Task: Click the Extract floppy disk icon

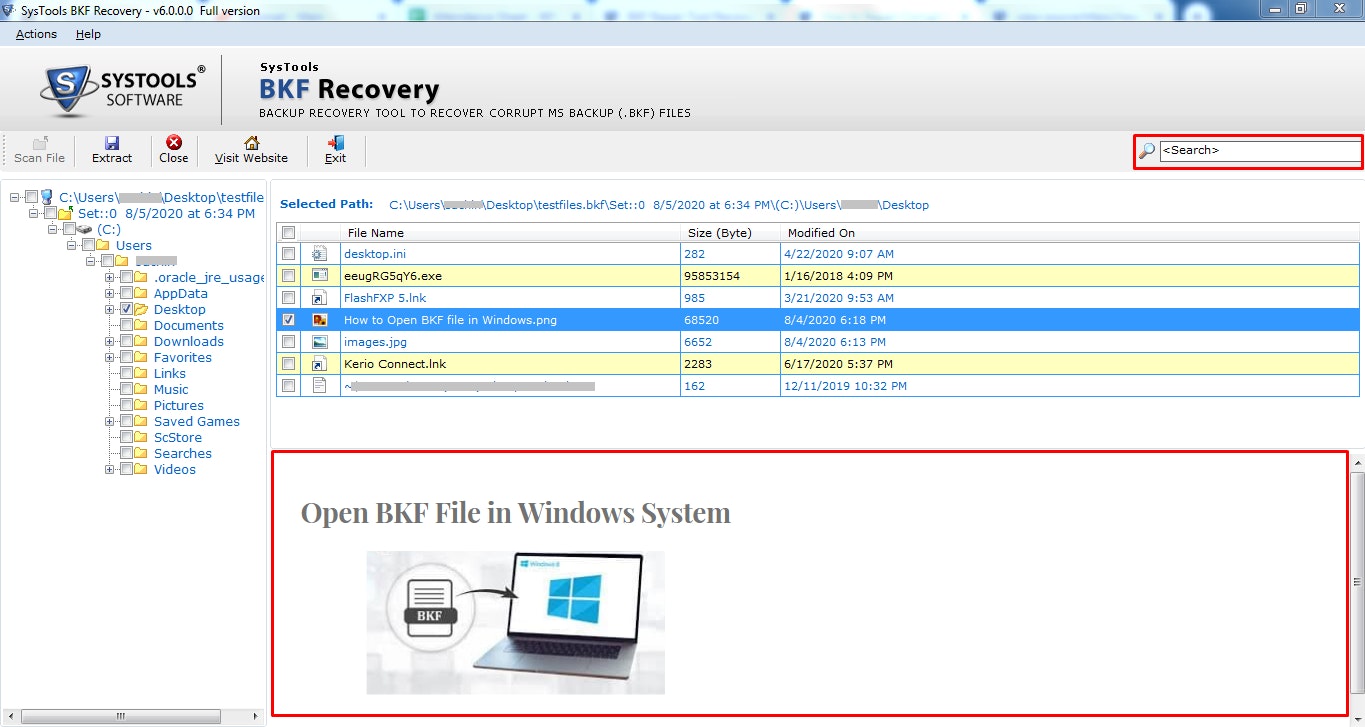Action: (x=112, y=143)
